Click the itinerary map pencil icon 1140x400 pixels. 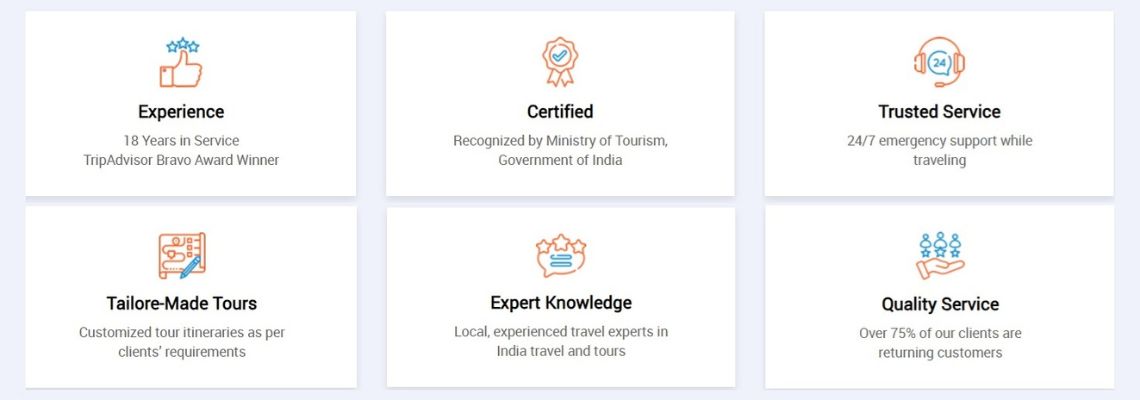pos(182,256)
